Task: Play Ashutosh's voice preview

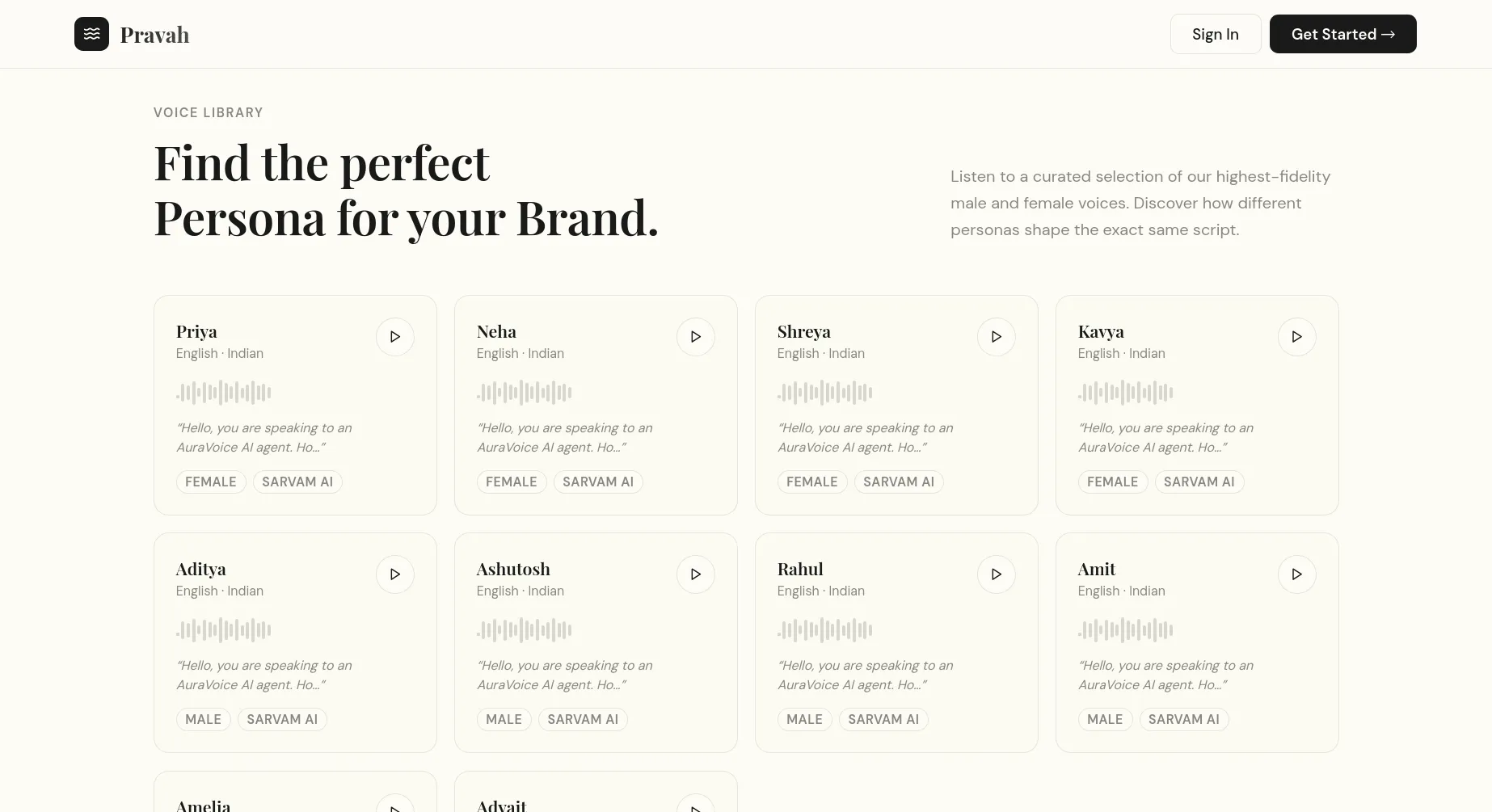Action: pyautogui.click(x=695, y=574)
